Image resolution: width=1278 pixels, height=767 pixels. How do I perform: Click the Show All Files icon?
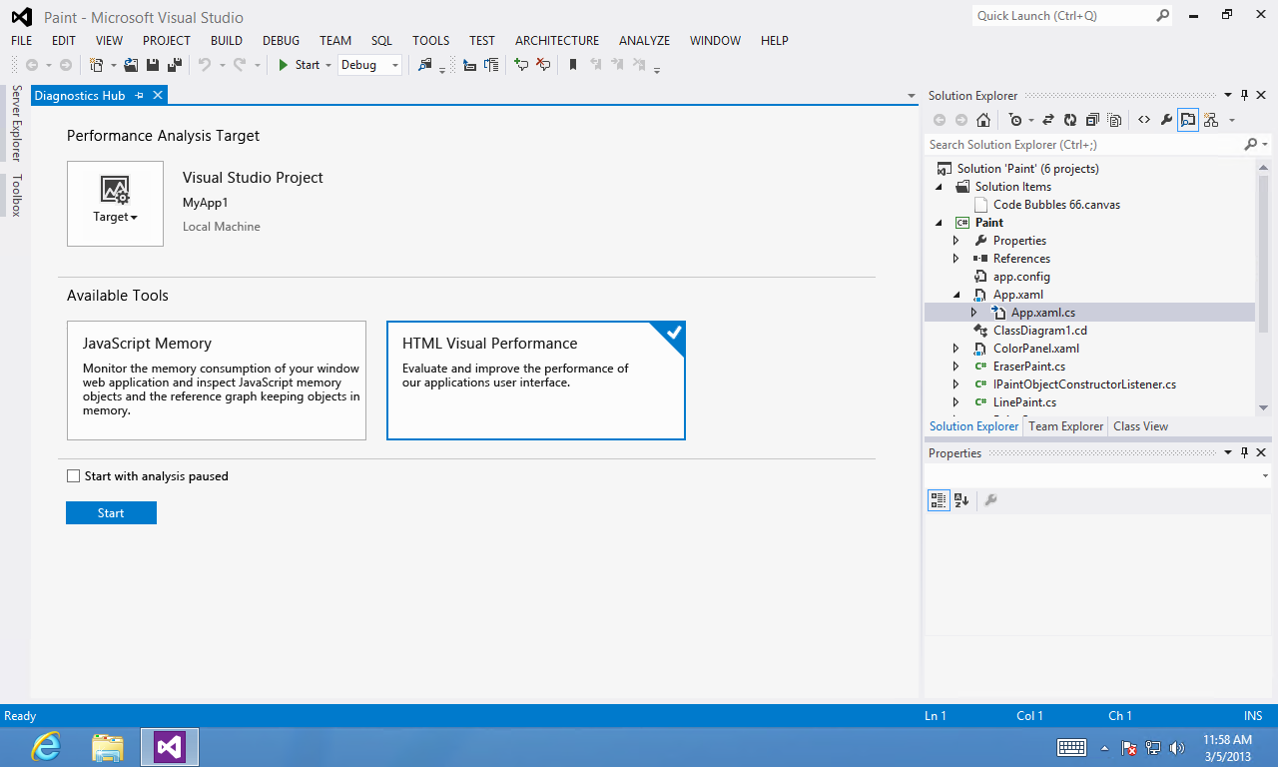(1114, 120)
